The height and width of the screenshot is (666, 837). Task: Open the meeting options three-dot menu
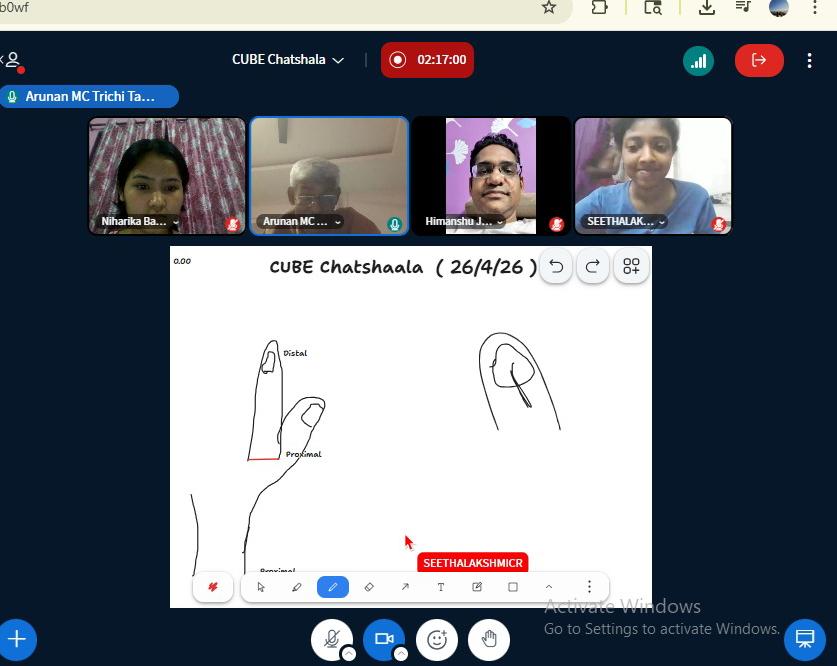click(x=810, y=60)
